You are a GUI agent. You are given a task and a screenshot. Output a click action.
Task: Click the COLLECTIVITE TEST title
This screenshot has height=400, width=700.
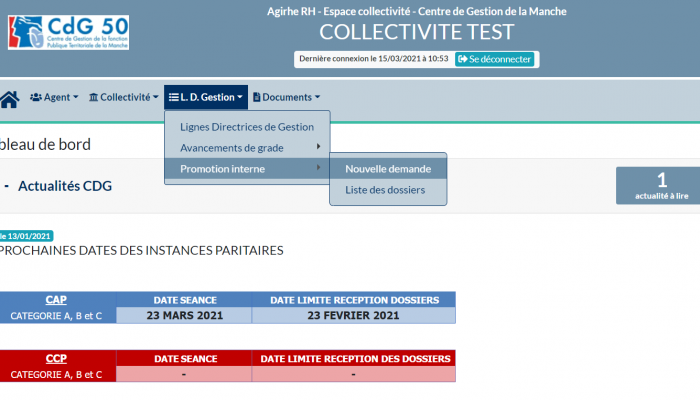(417, 32)
